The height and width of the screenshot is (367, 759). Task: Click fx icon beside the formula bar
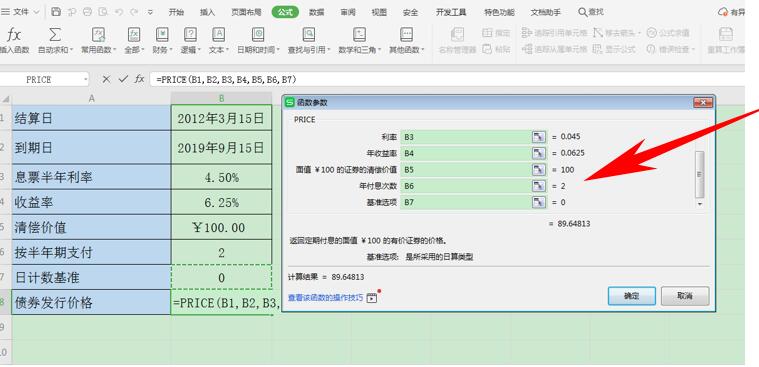pyautogui.click(x=139, y=79)
